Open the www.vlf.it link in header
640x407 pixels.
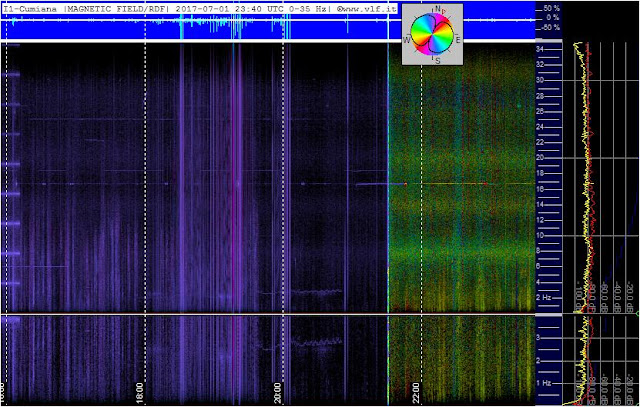366,9
